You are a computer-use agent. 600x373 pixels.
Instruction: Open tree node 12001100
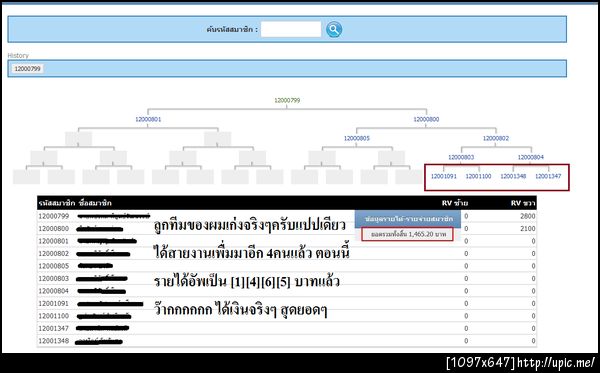tap(478, 176)
